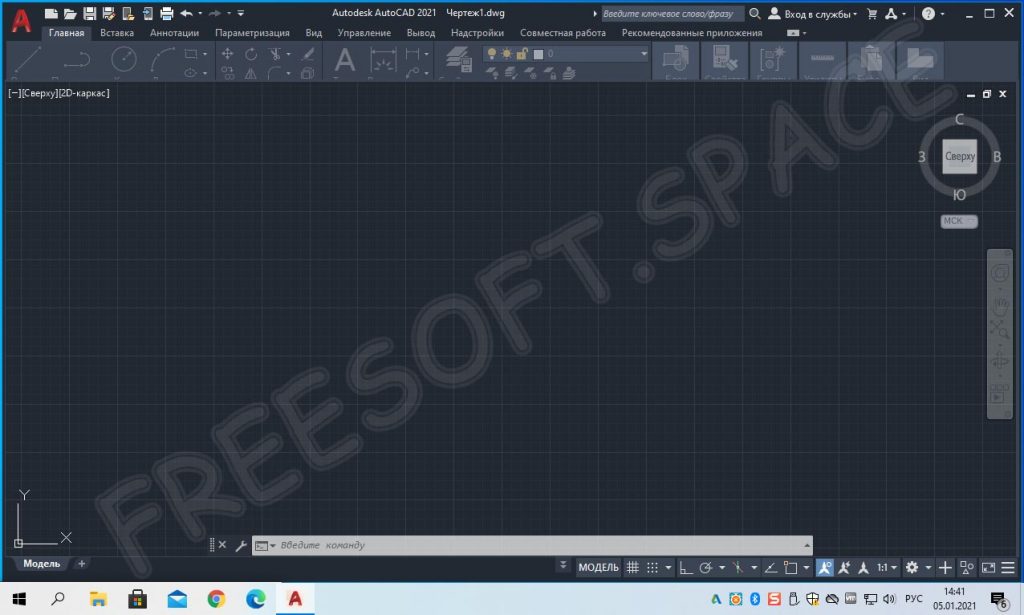Select the Управление ribbon tab

364,33
